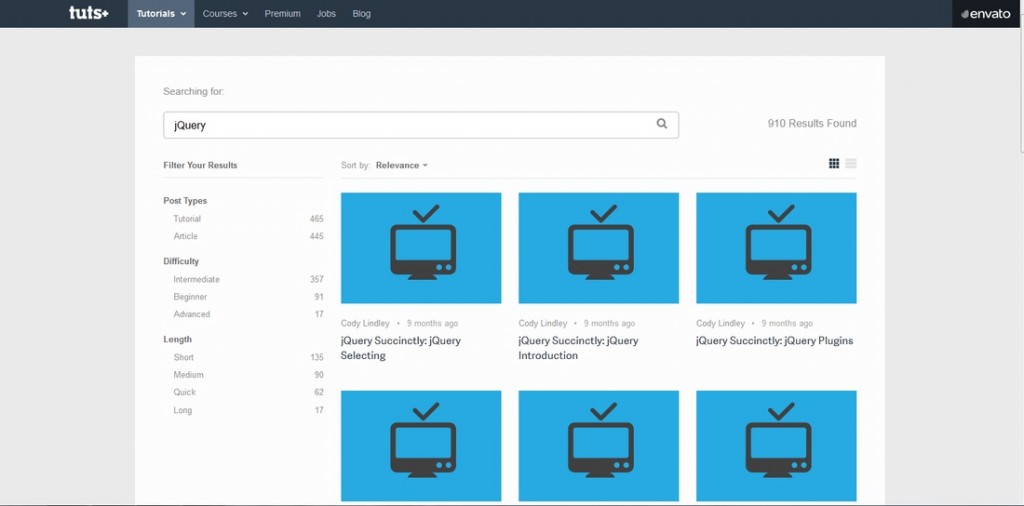Click the 'Difficulty' heading
Screen dimensions: 1024x506
tap(181, 261)
